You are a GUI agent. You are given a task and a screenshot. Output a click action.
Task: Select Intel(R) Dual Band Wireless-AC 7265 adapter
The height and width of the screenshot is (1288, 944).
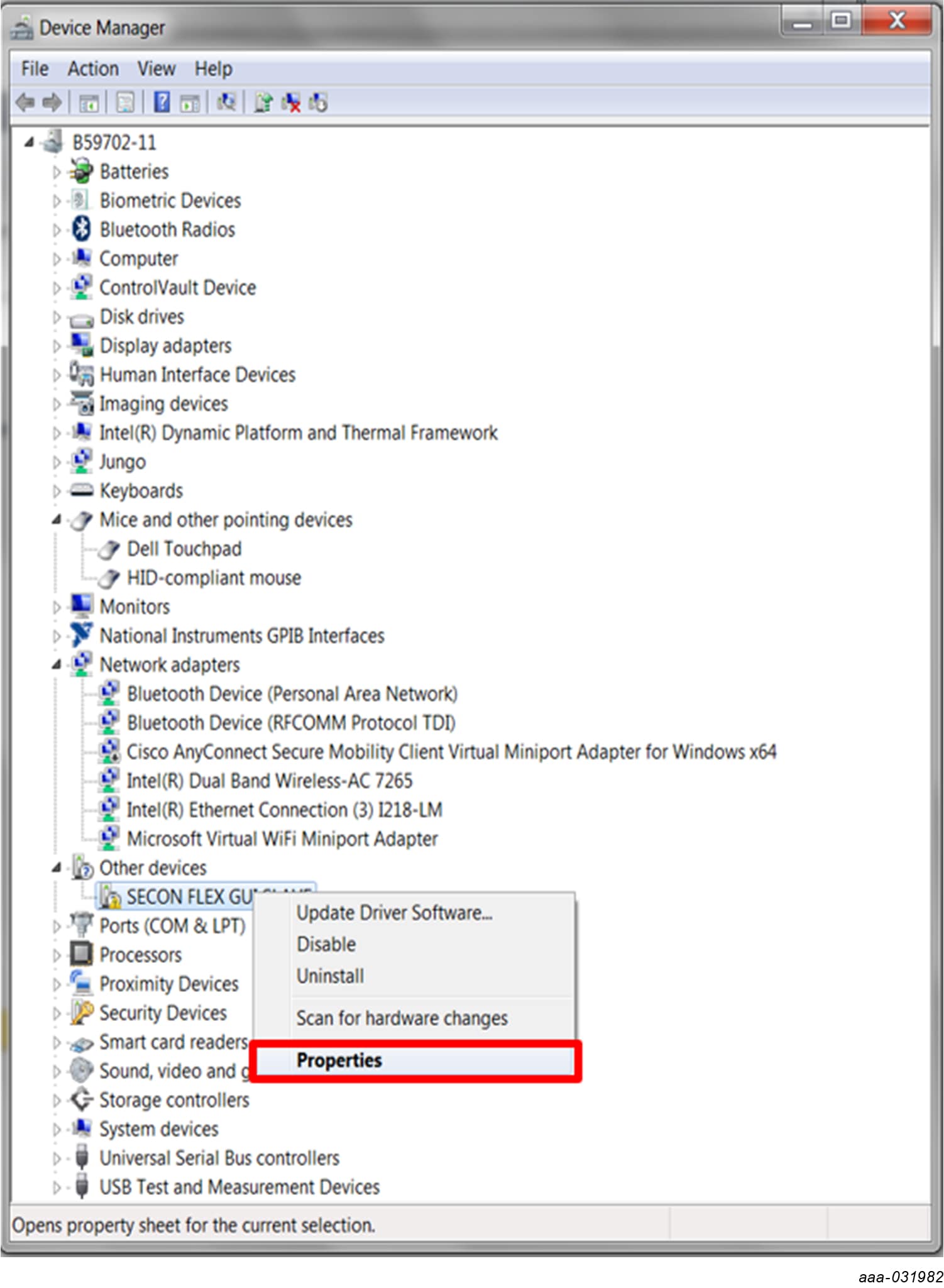point(270,781)
